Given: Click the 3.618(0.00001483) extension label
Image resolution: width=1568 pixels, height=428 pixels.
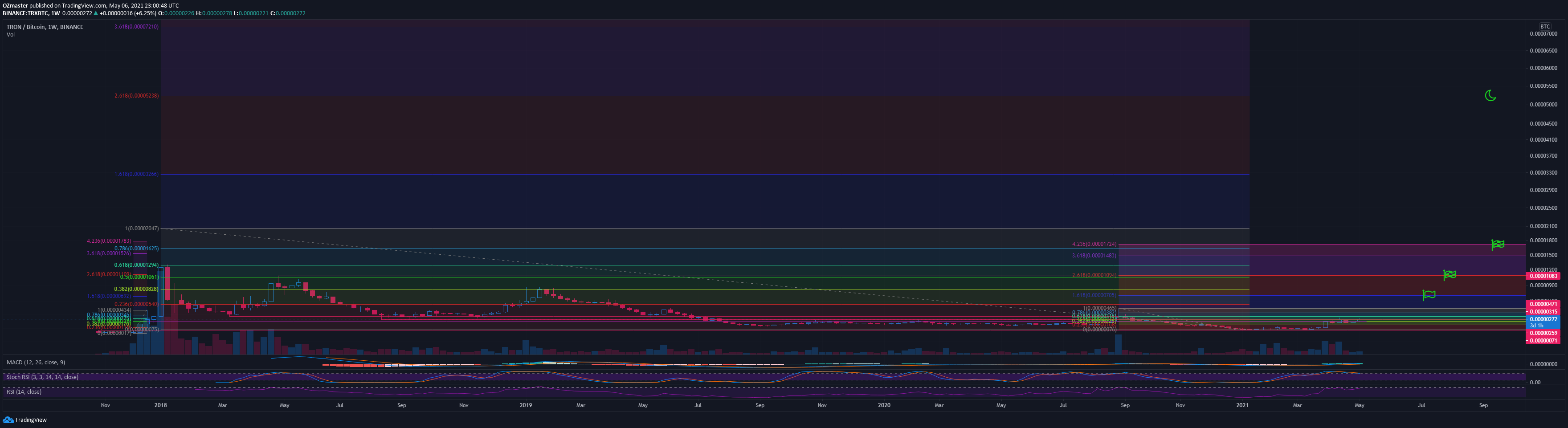Looking at the screenshot, I should (x=1094, y=256).
